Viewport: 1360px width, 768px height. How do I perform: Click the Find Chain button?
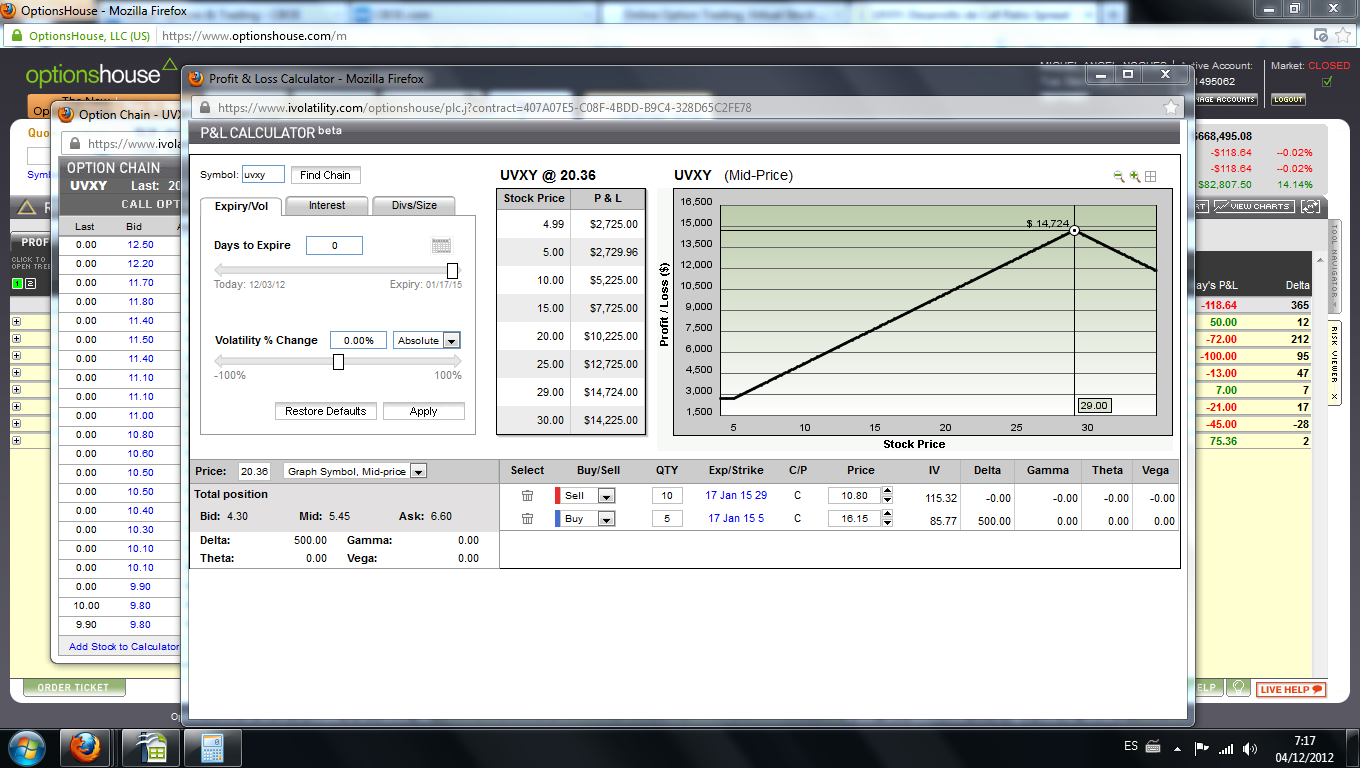pos(325,175)
